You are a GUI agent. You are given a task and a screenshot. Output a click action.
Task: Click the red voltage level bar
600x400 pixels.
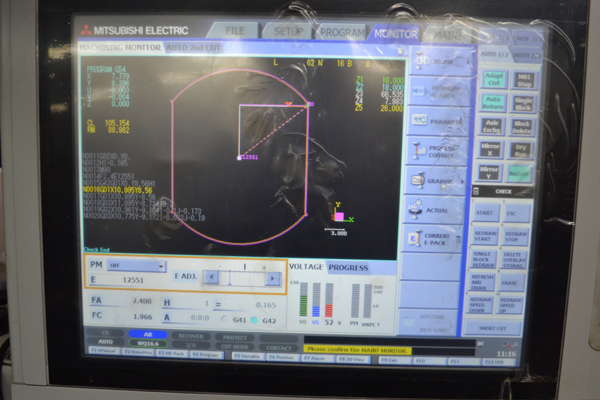329,300
